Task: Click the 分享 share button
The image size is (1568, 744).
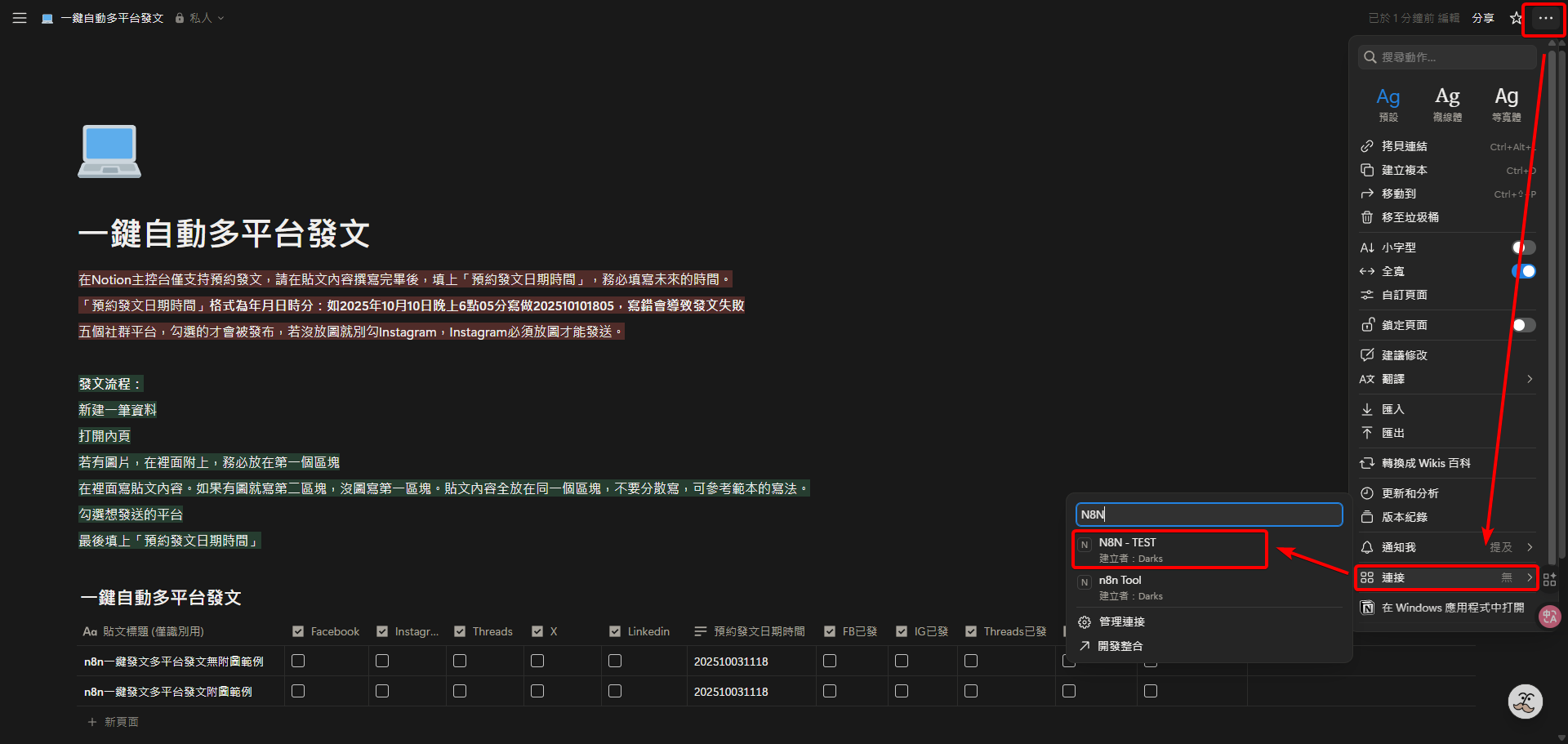Action: click(x=1482, y=18)
